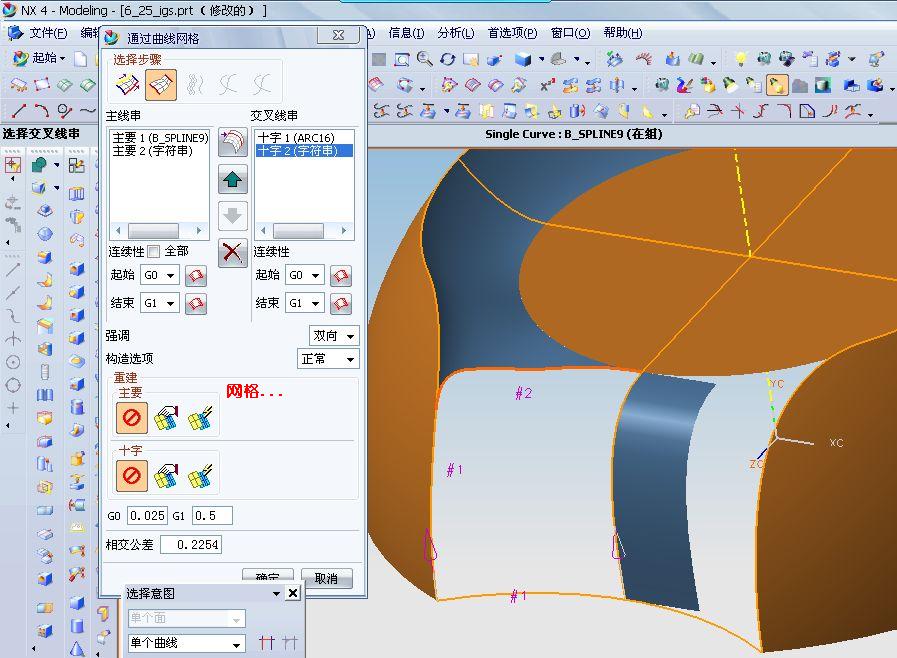
Task: Close the 通过曲线网格 dialog
Action: click(x=339, y=35)
